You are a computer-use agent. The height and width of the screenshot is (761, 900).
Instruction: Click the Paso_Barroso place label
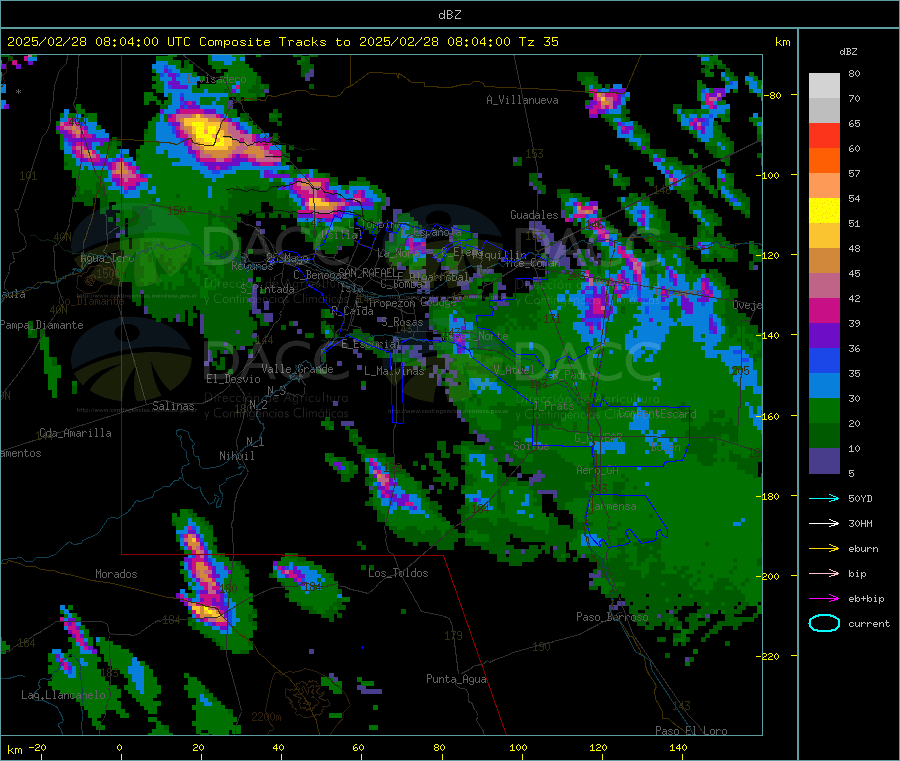pos(612,617)
